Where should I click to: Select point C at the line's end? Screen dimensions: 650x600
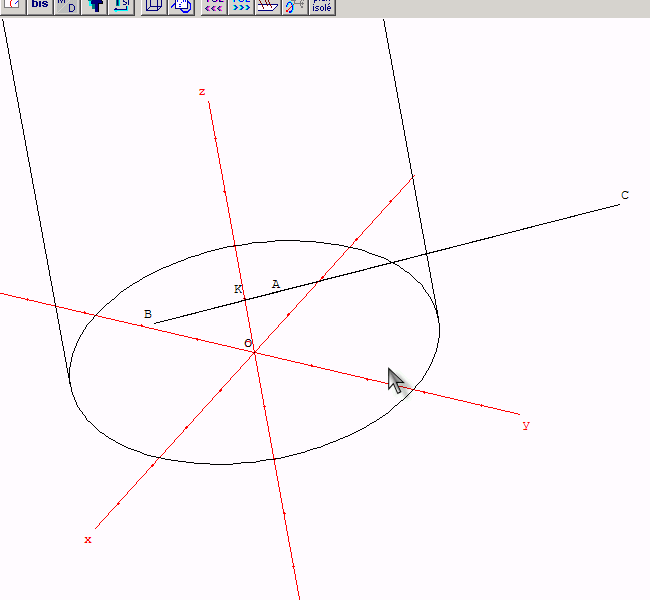[x=625, y=196]
